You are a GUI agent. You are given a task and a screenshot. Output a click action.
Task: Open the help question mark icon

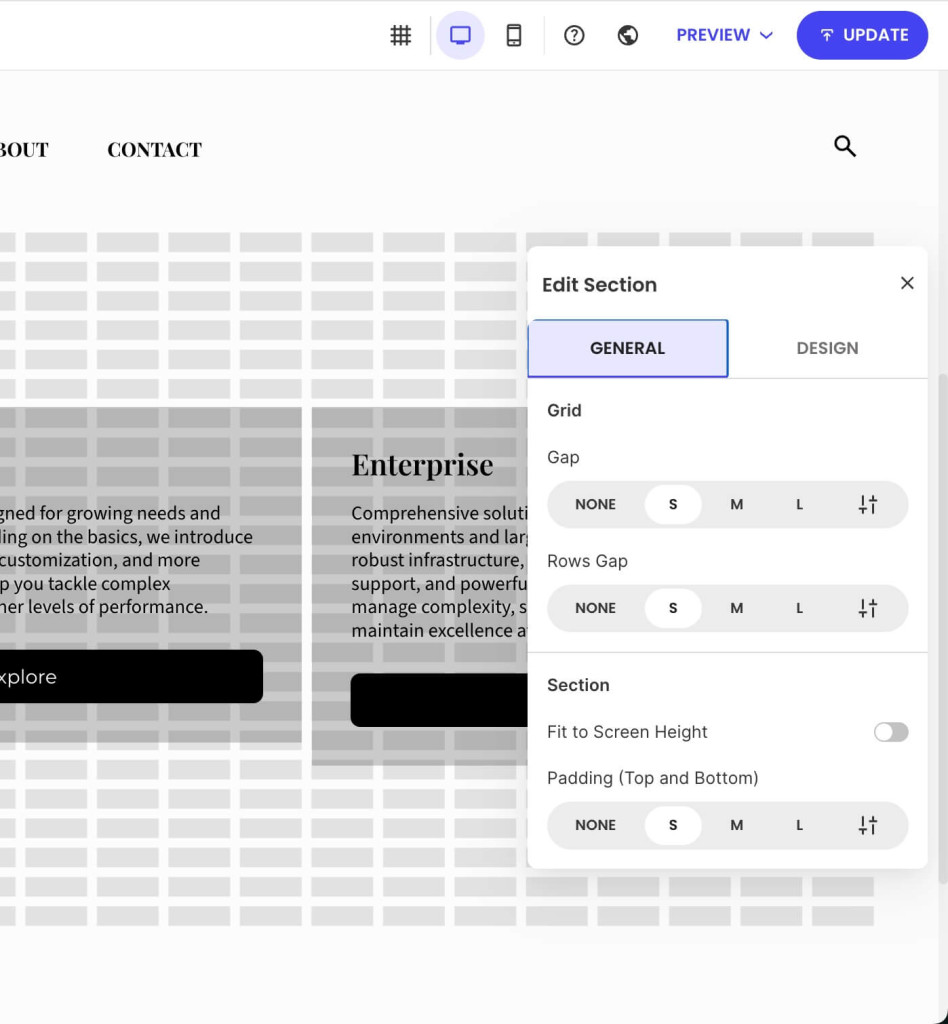[574, 35]
